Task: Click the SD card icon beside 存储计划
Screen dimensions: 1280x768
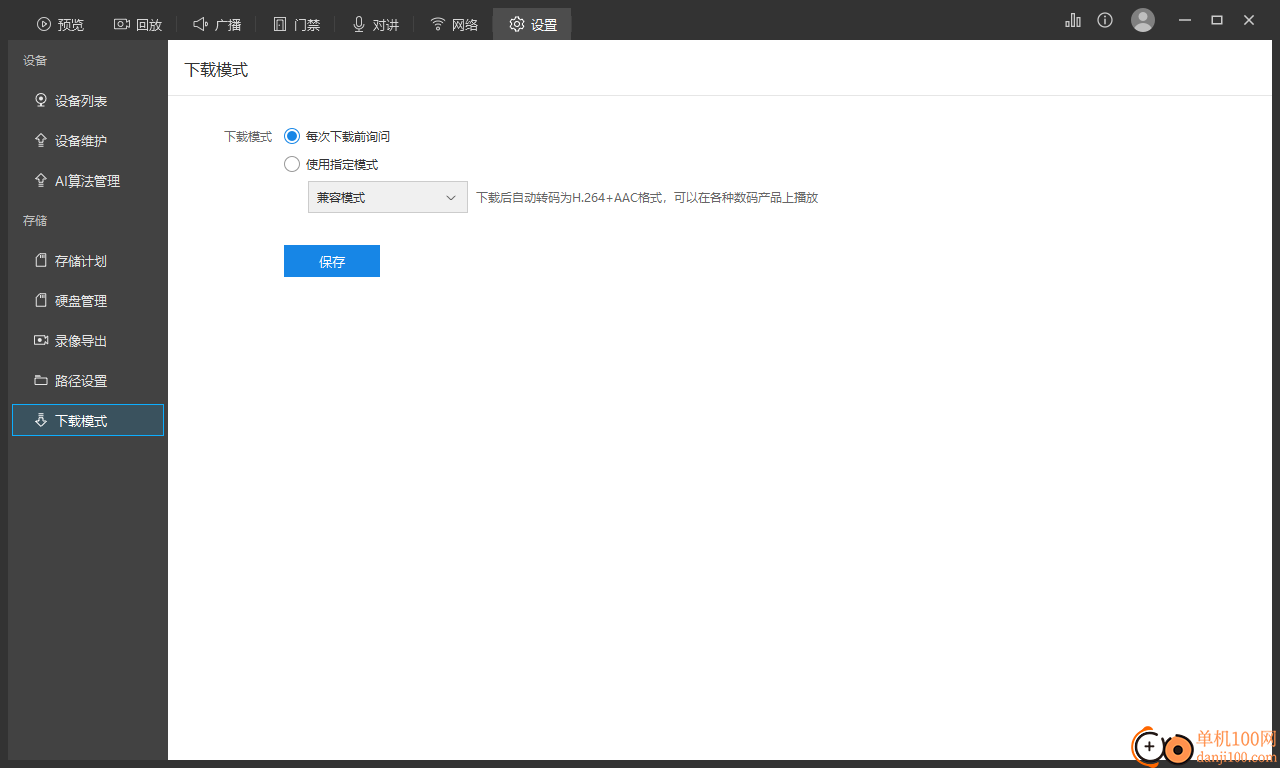Action: (41, 260)
